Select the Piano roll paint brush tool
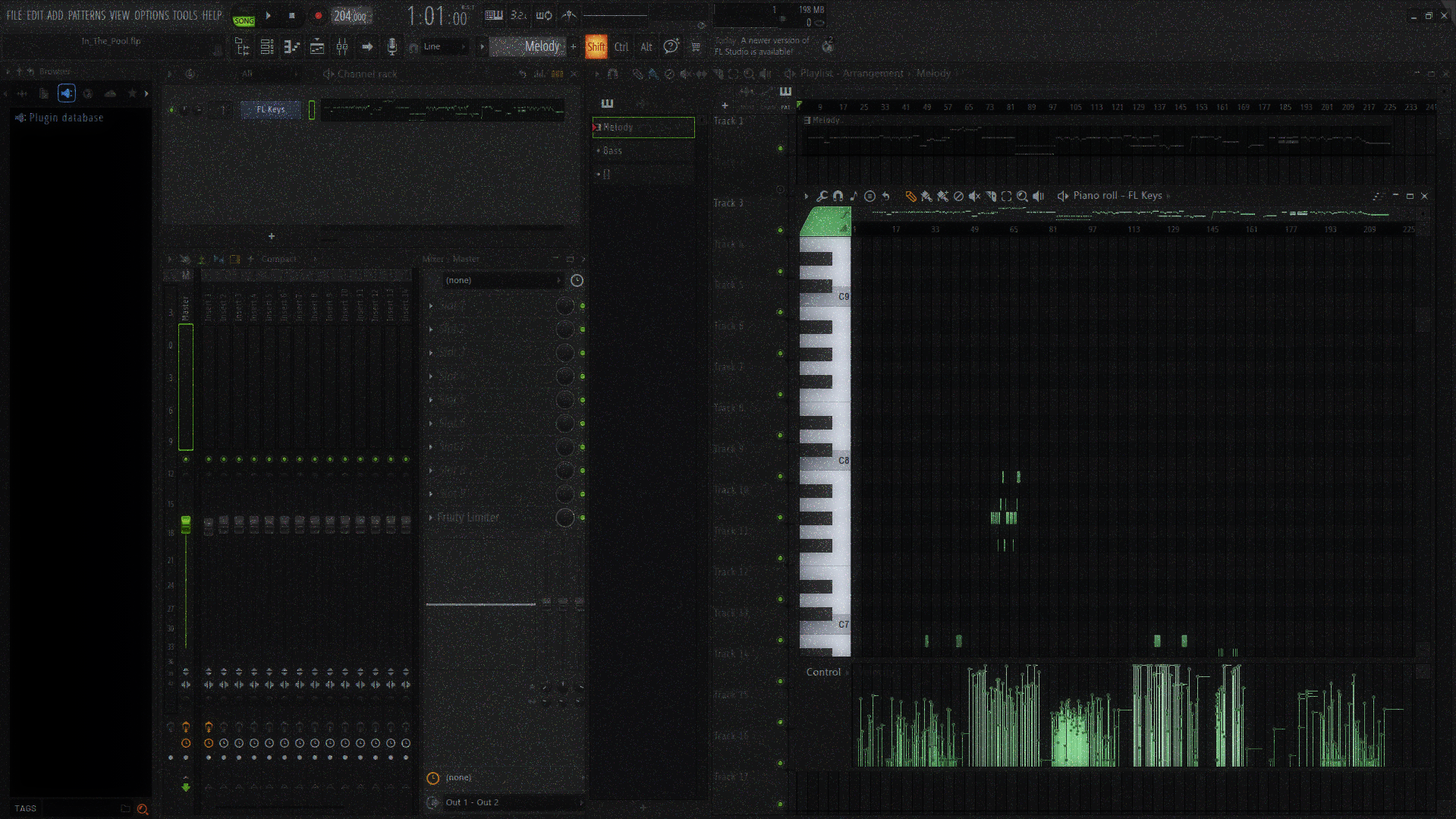 pos(926,197)
